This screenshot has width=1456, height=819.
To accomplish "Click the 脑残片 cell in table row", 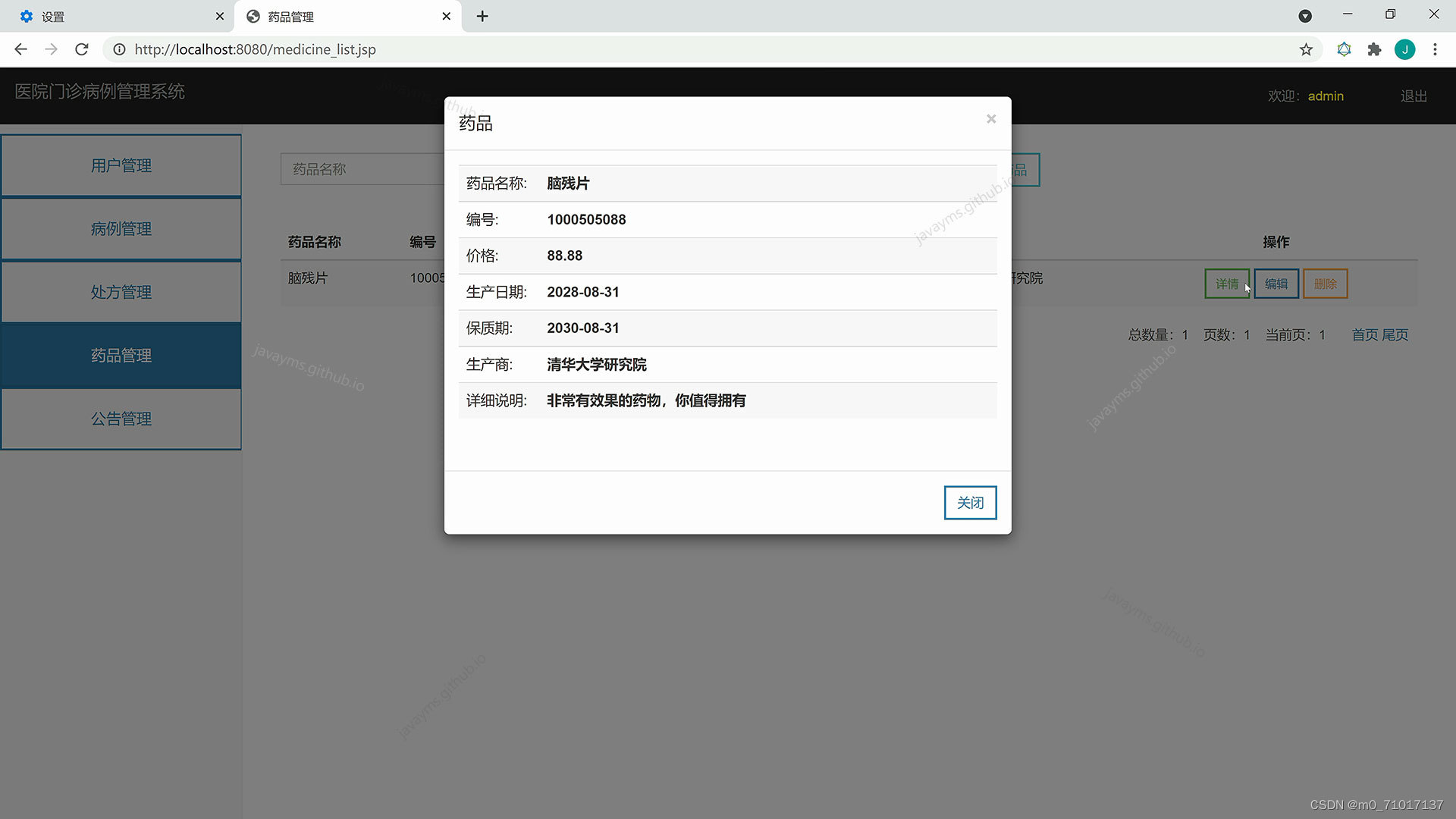I will tap(307, 278).
